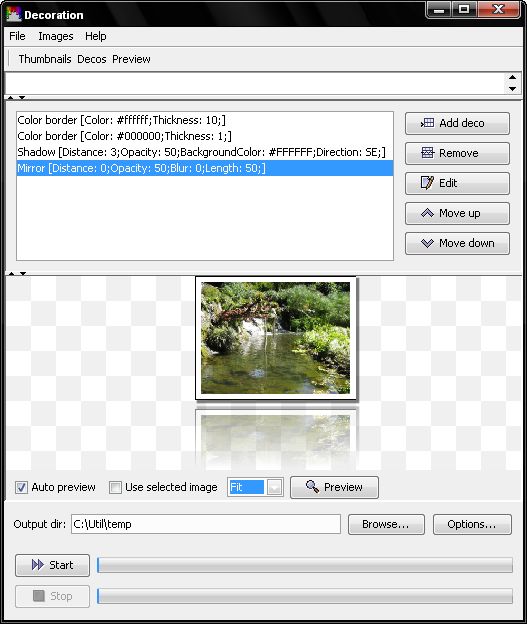
Task: Open the Fit zoom dropdown
Action: pyautogui.click(x=275, y=487)
